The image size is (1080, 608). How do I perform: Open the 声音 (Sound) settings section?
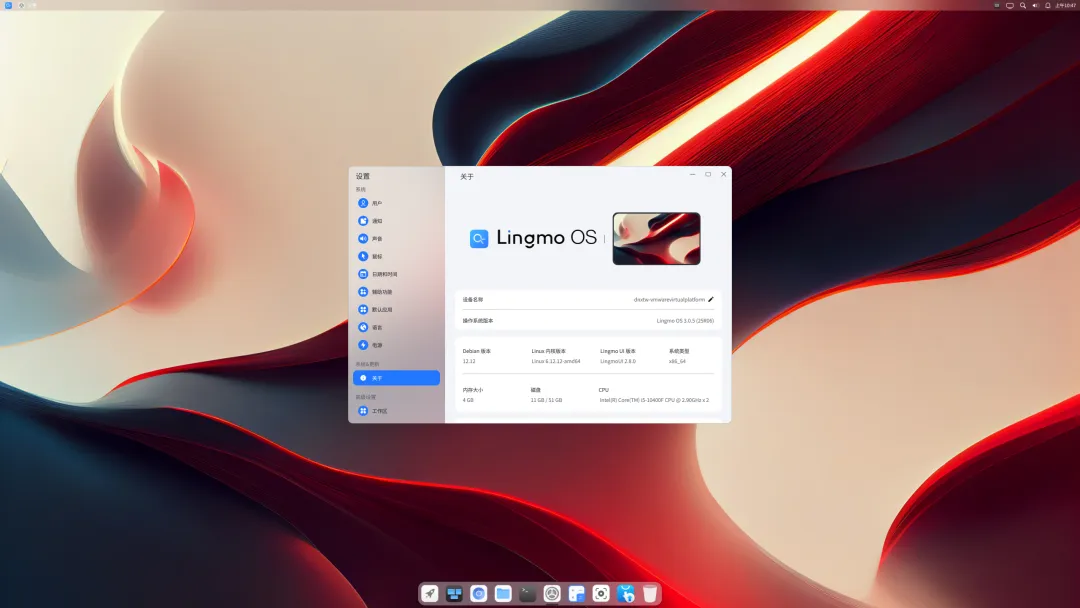coord(396,239)
